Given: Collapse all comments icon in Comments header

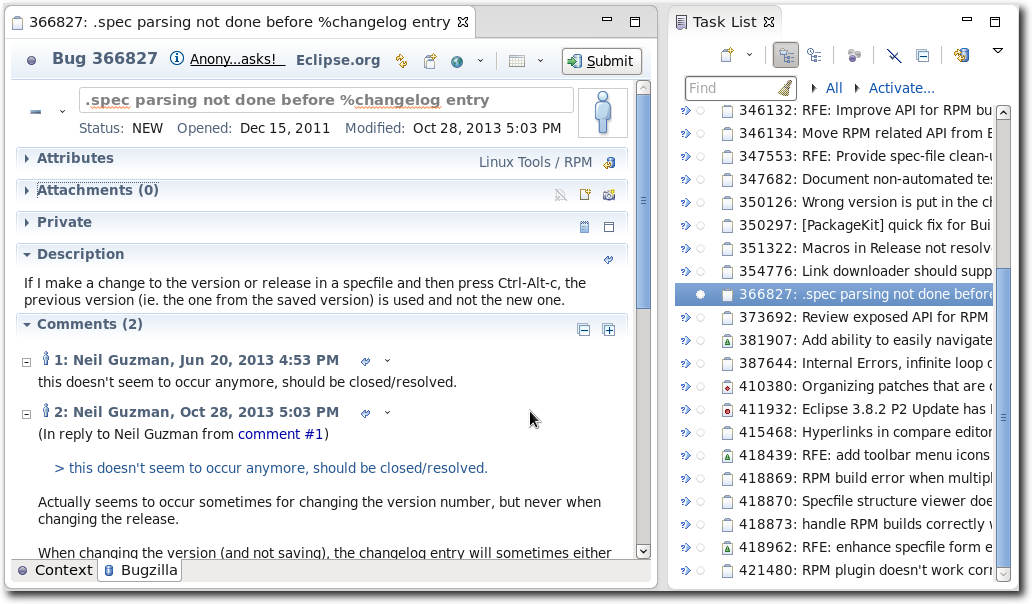Looking at the screenshot, I should (584, 330).
